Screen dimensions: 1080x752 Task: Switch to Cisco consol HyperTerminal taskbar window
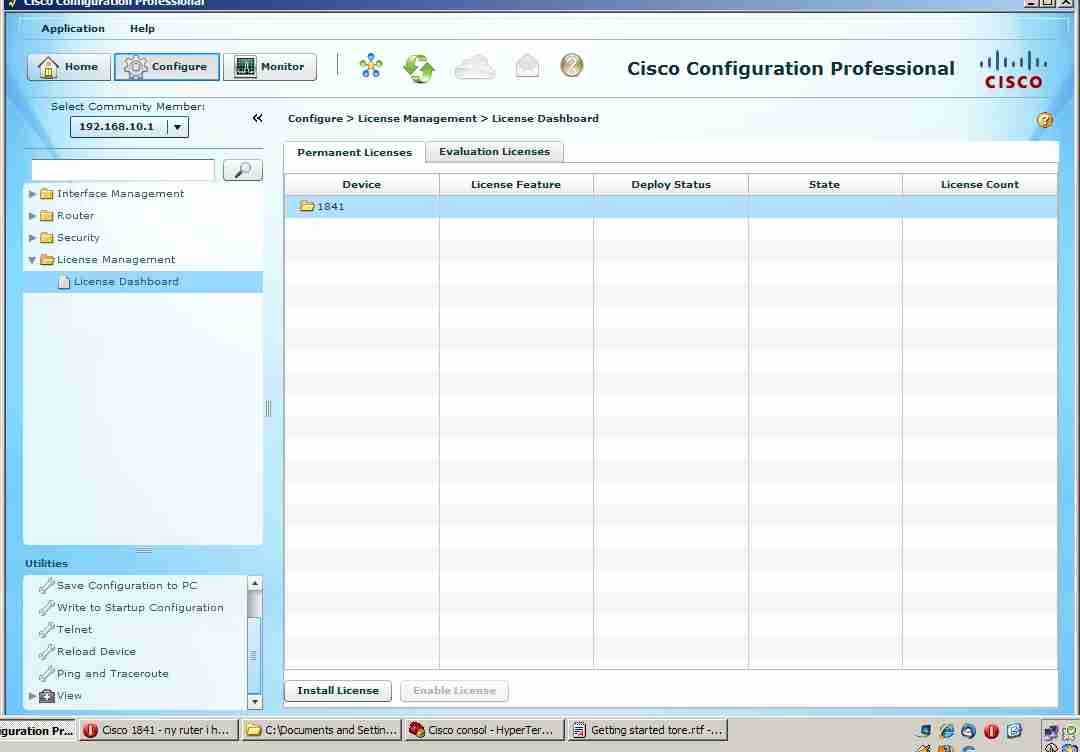[484, 730]
